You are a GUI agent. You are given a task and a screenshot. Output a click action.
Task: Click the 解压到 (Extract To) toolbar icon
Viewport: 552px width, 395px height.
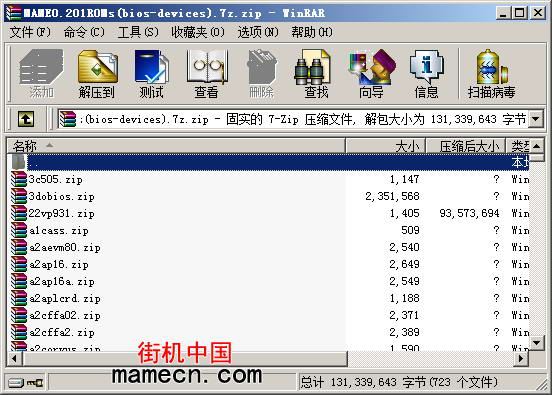[97, 74]
